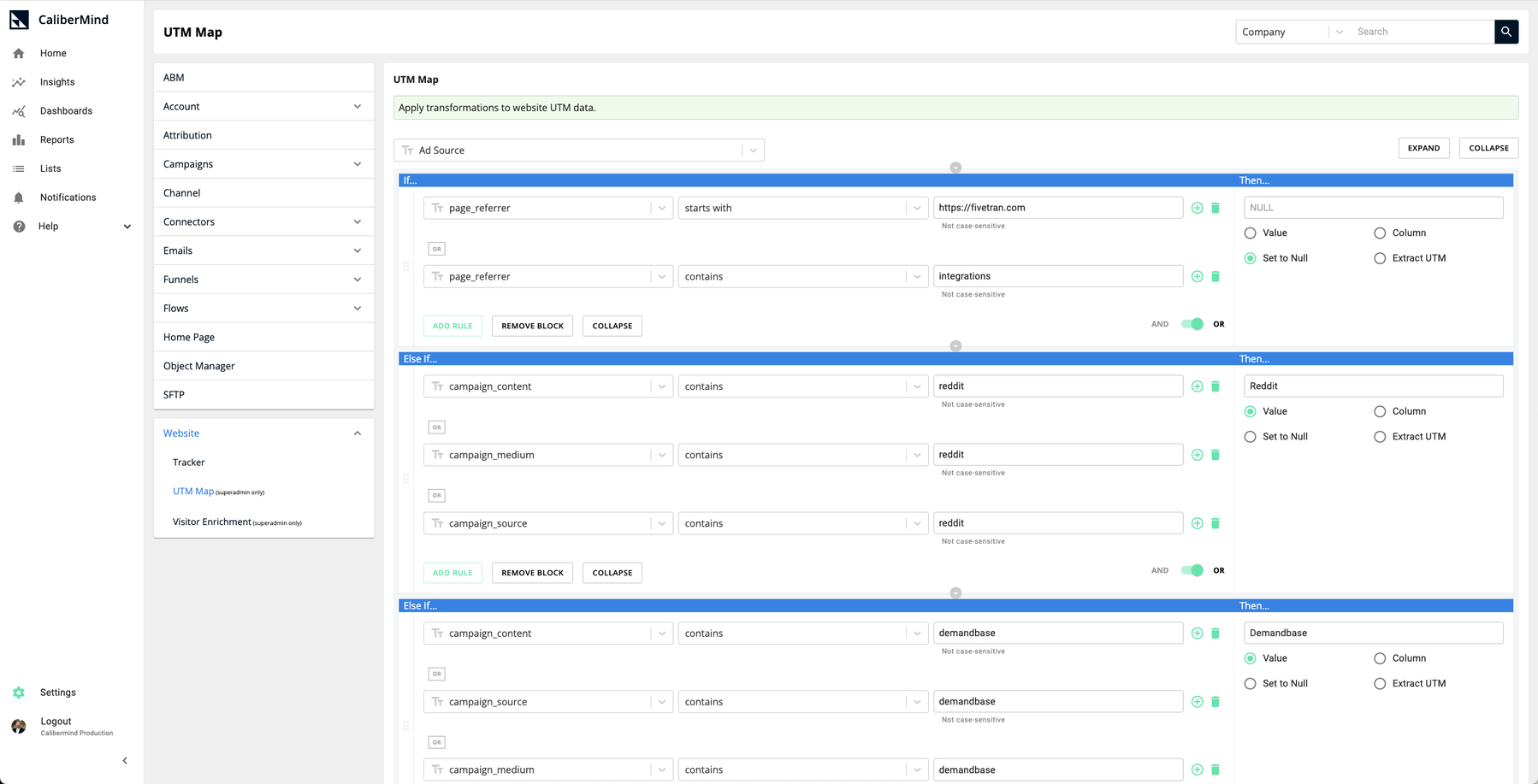
Task: Delete the campaign_content reddit rule
Action: 1216,386
